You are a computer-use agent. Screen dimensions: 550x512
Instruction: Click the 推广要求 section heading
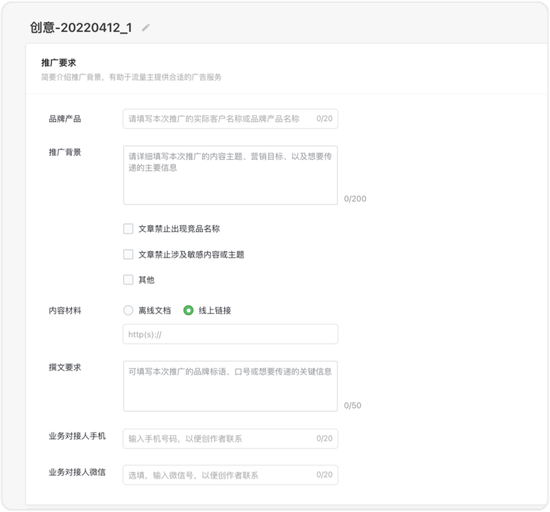[x=59, y=63]
